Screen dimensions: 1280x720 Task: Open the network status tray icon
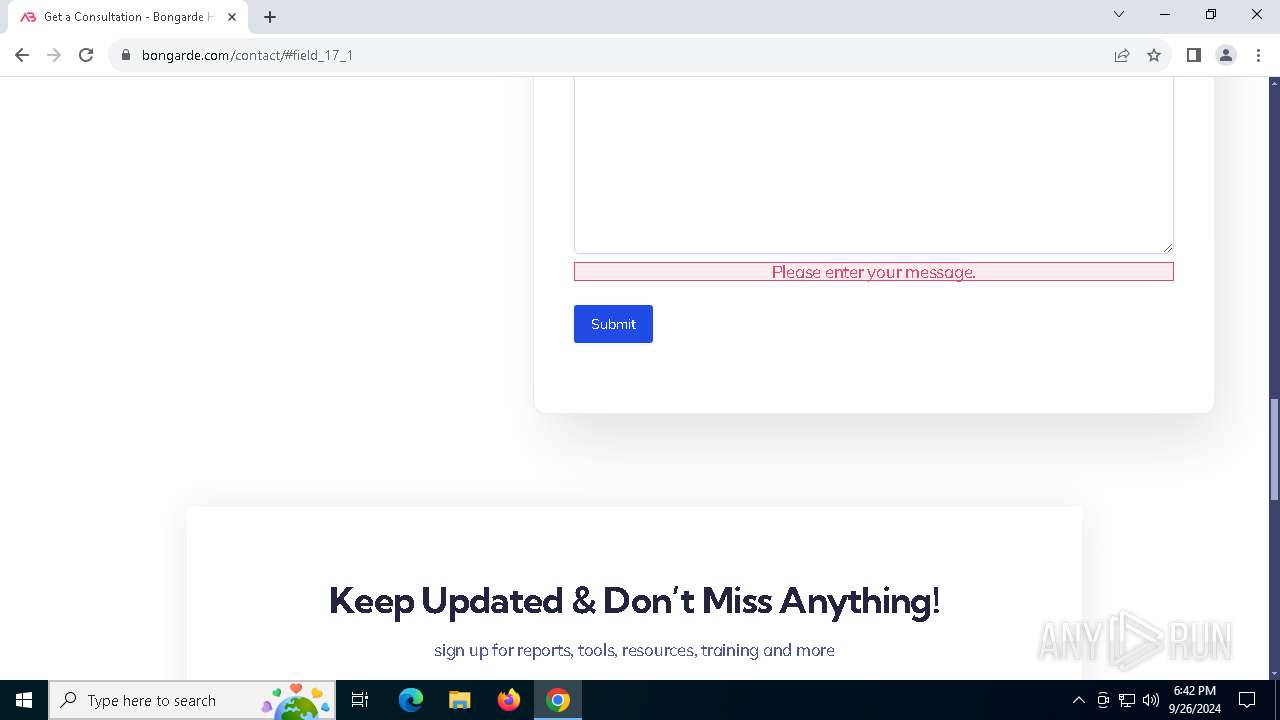(x=1127, y=700)
